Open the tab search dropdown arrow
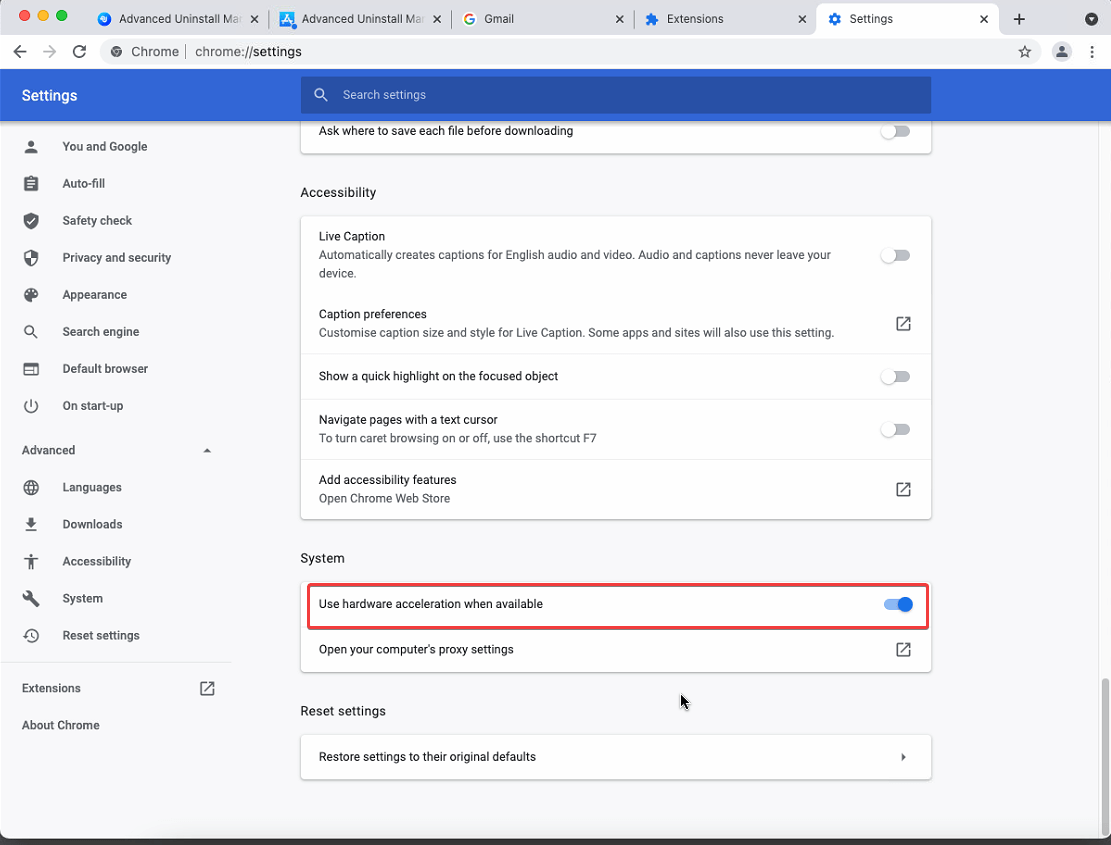 [x=1091, y=19]
